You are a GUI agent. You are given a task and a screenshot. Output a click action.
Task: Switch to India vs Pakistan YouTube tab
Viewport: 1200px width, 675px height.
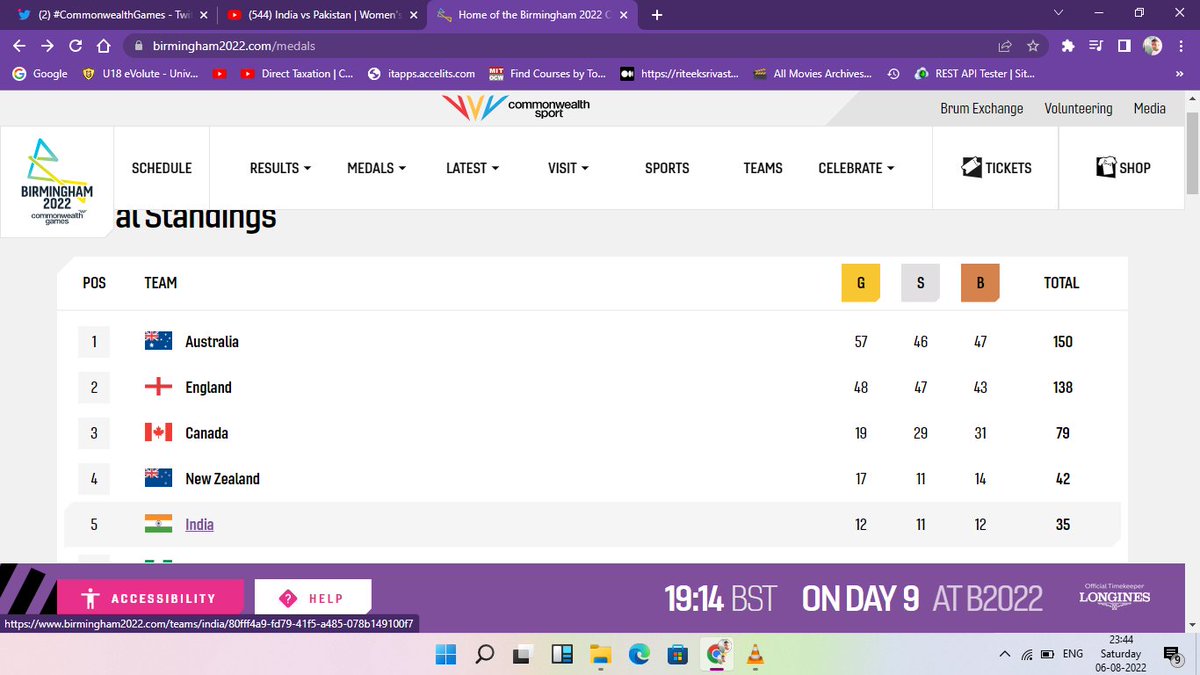coord(320,15)
